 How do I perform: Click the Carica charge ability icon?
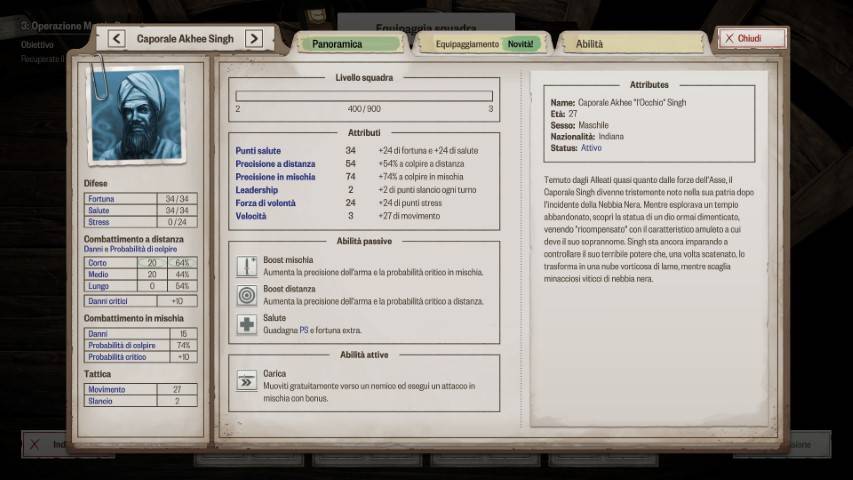246,381
